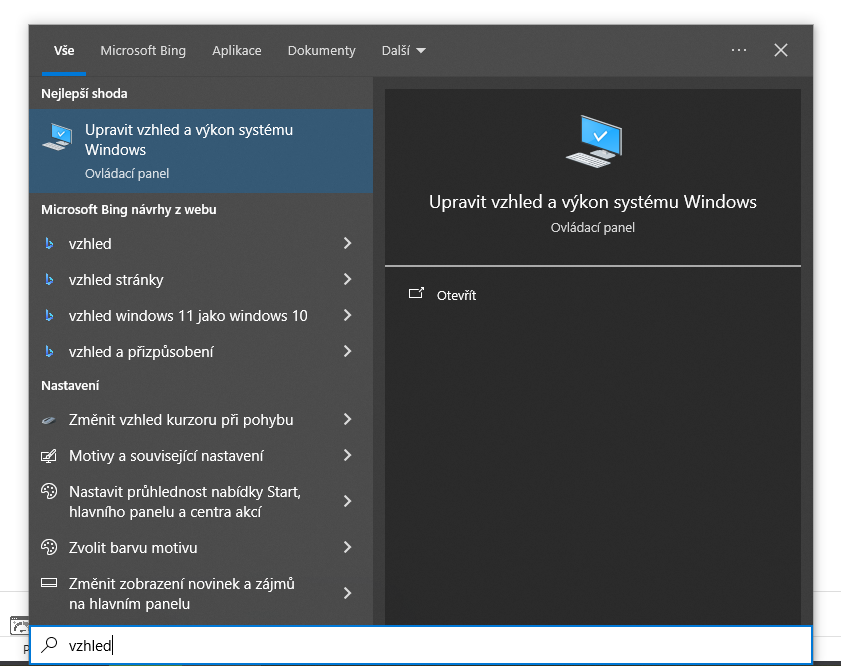Viewport: 841px width, 666px height.
Task: Open suggestion 'vzhled a přizpůsobení'
Action: coord(201,351)
